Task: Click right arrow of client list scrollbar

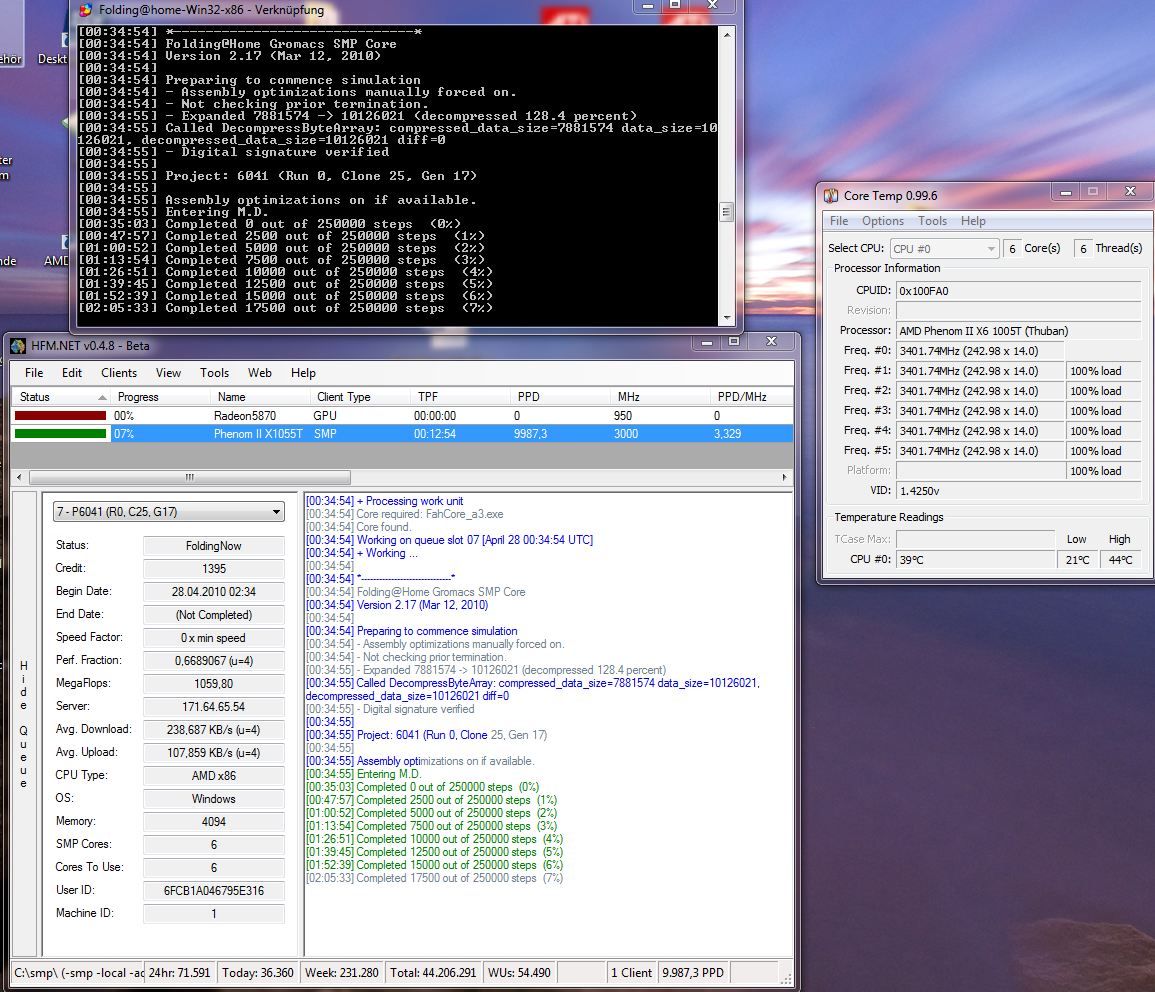Action: point(784,477)
